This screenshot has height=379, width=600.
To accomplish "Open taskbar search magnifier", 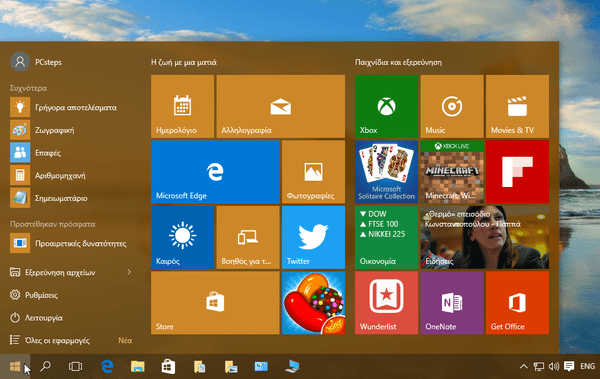I will click(46, 366).
